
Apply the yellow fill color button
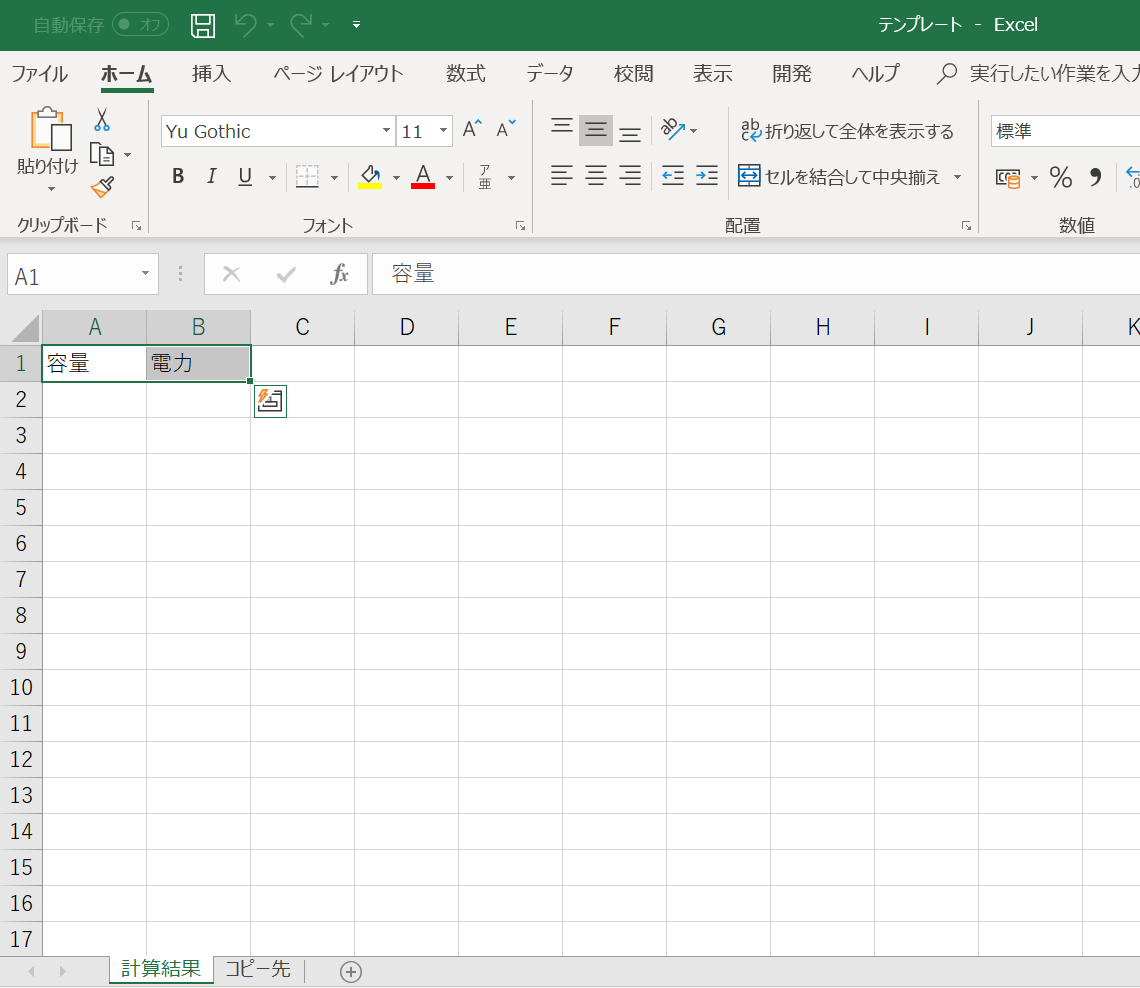tap(370, 177)
